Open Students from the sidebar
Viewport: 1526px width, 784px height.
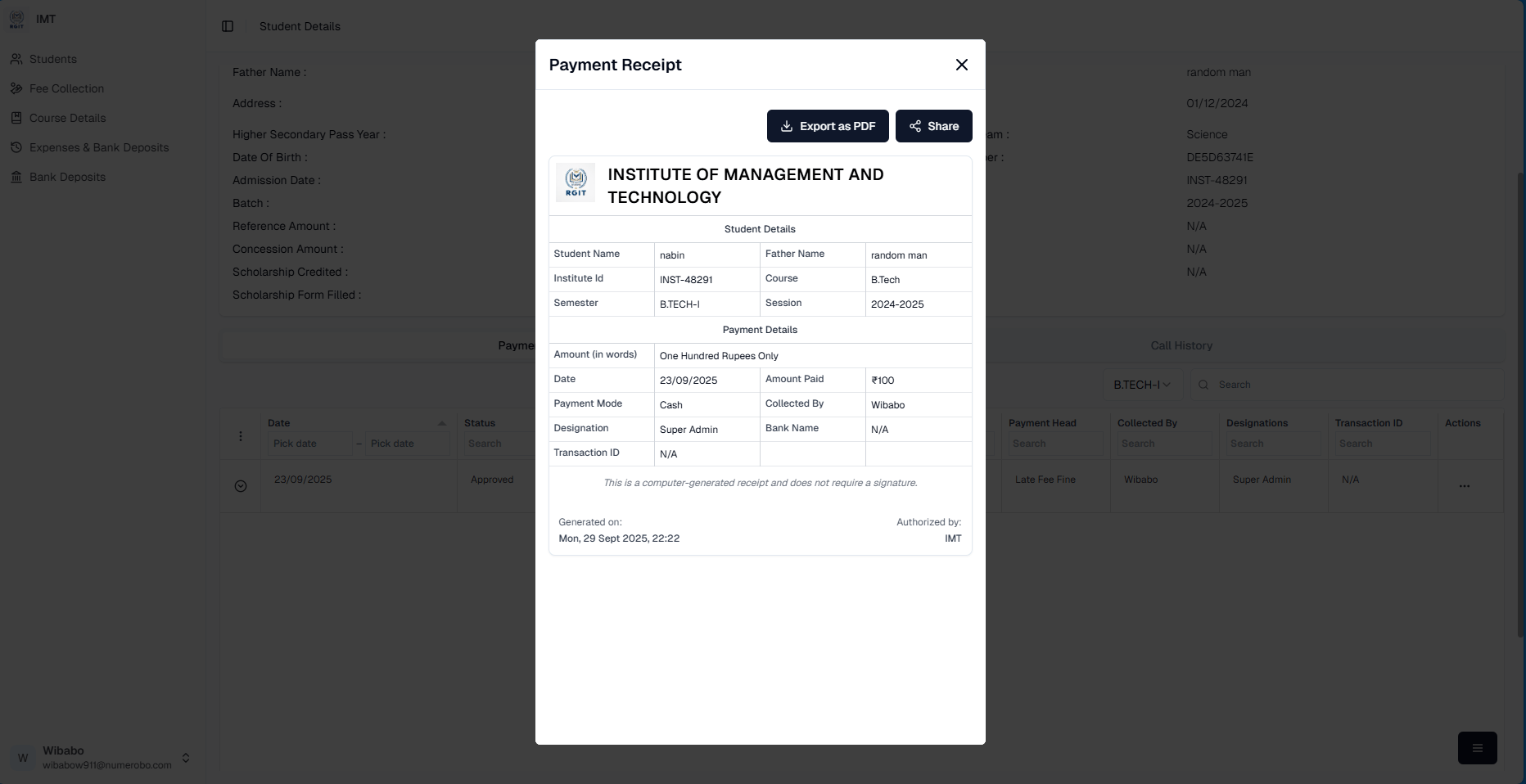(52, 59)
